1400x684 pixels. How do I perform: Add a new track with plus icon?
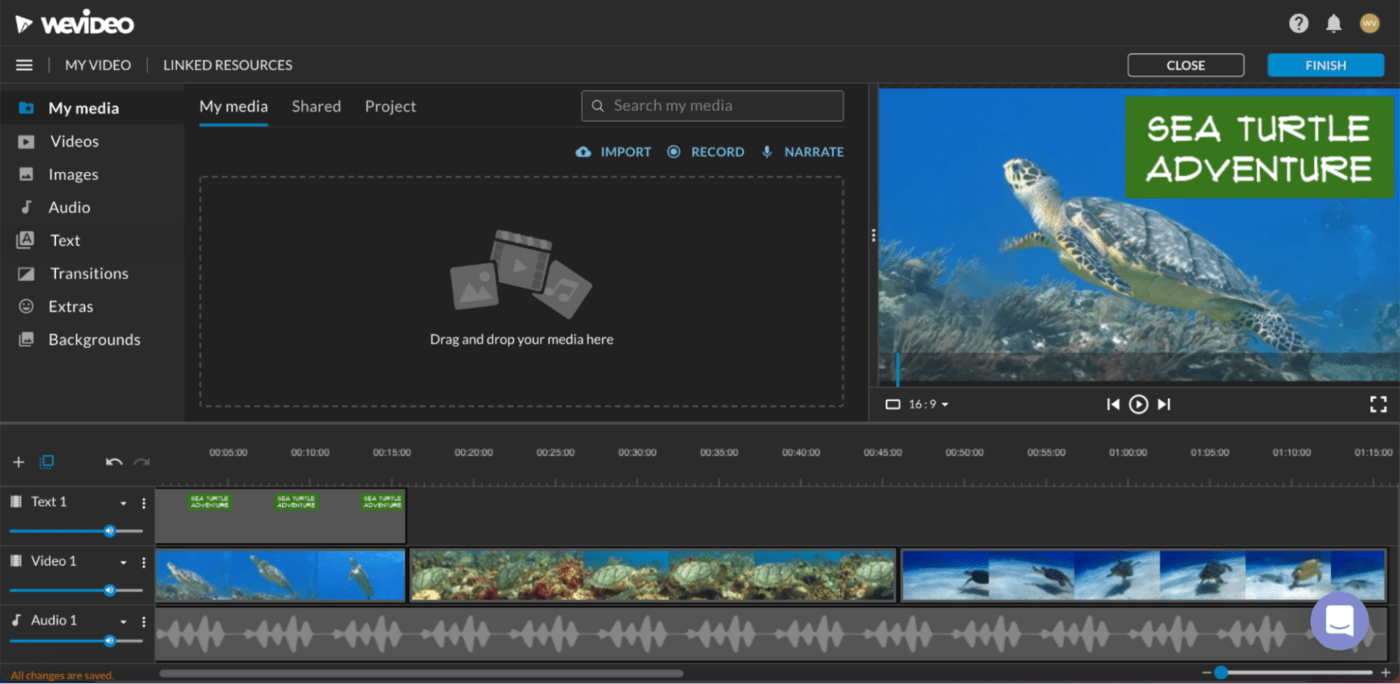pyautogui.click(x=18, y=462)
